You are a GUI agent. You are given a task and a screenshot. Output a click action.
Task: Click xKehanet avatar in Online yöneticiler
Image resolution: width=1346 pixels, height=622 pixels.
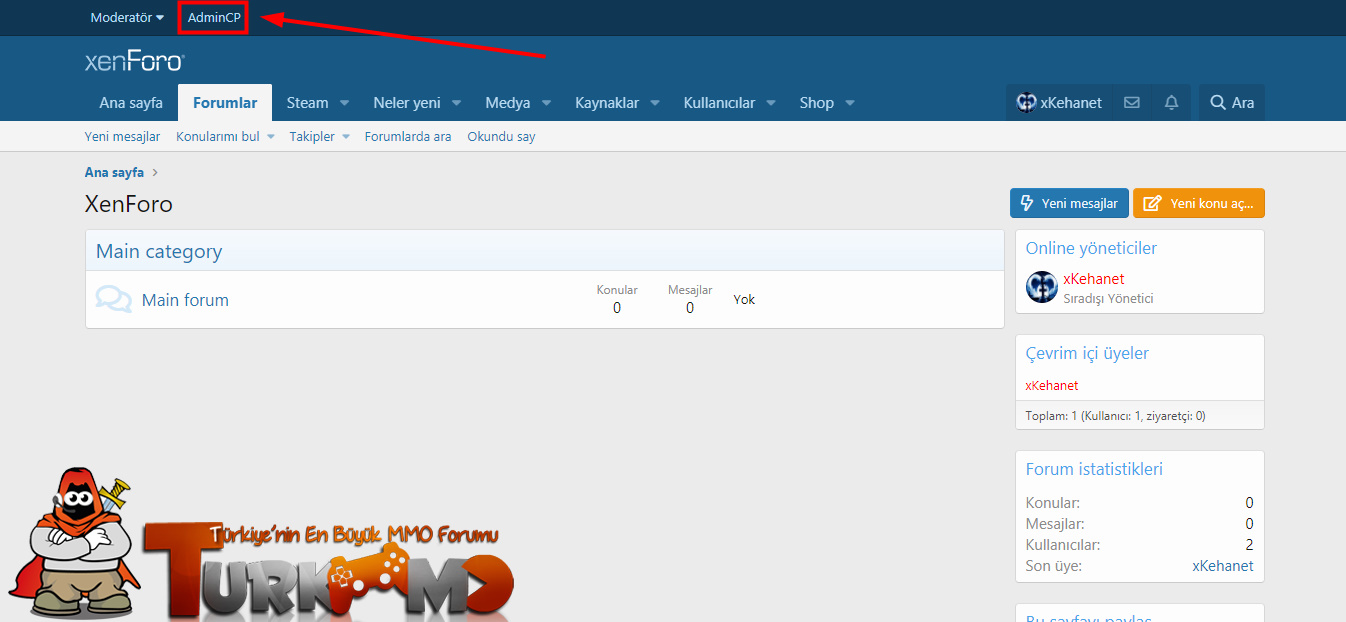[x=1042, y=287]
